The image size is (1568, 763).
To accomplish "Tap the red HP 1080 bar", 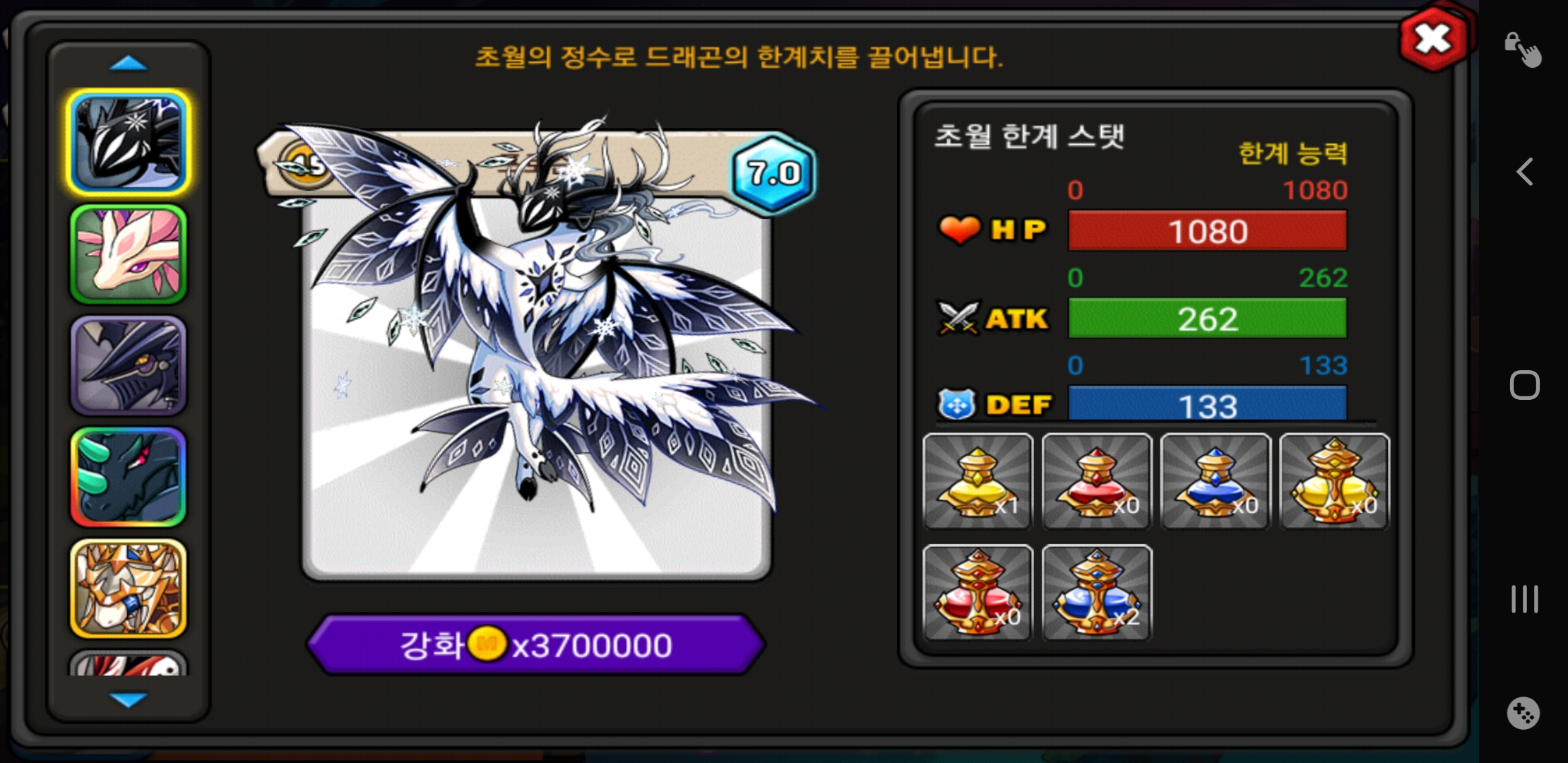I will click(x=1208, y=230).
